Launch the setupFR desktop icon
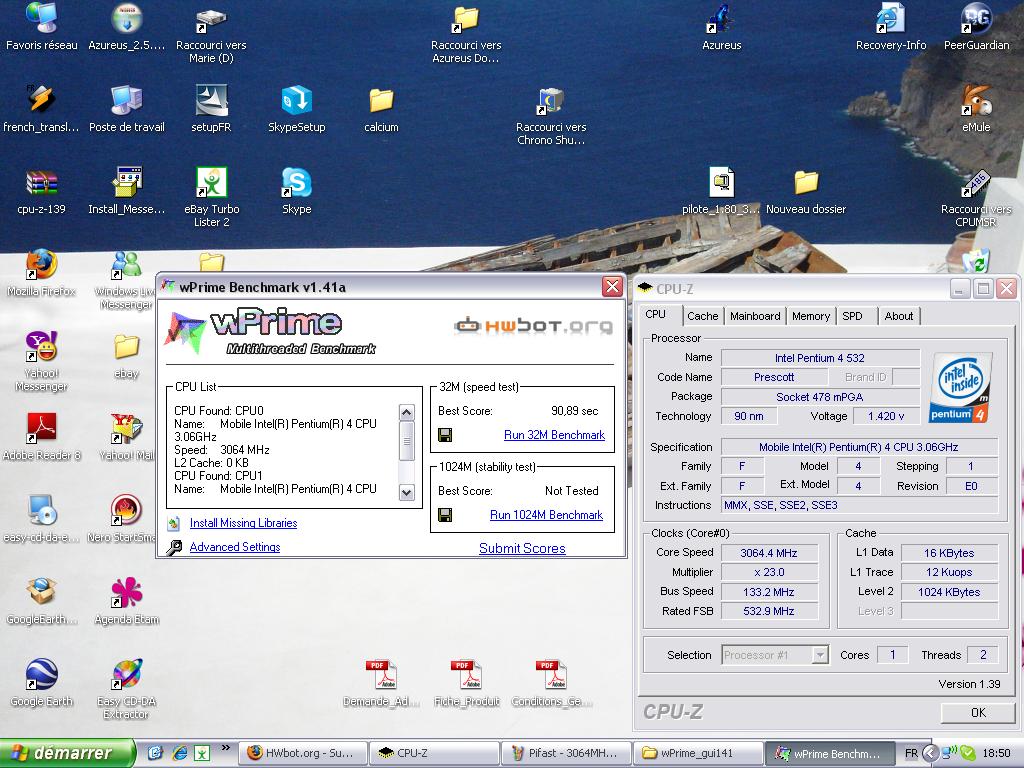Viewport: 1024px width, 768px height. 211,109
